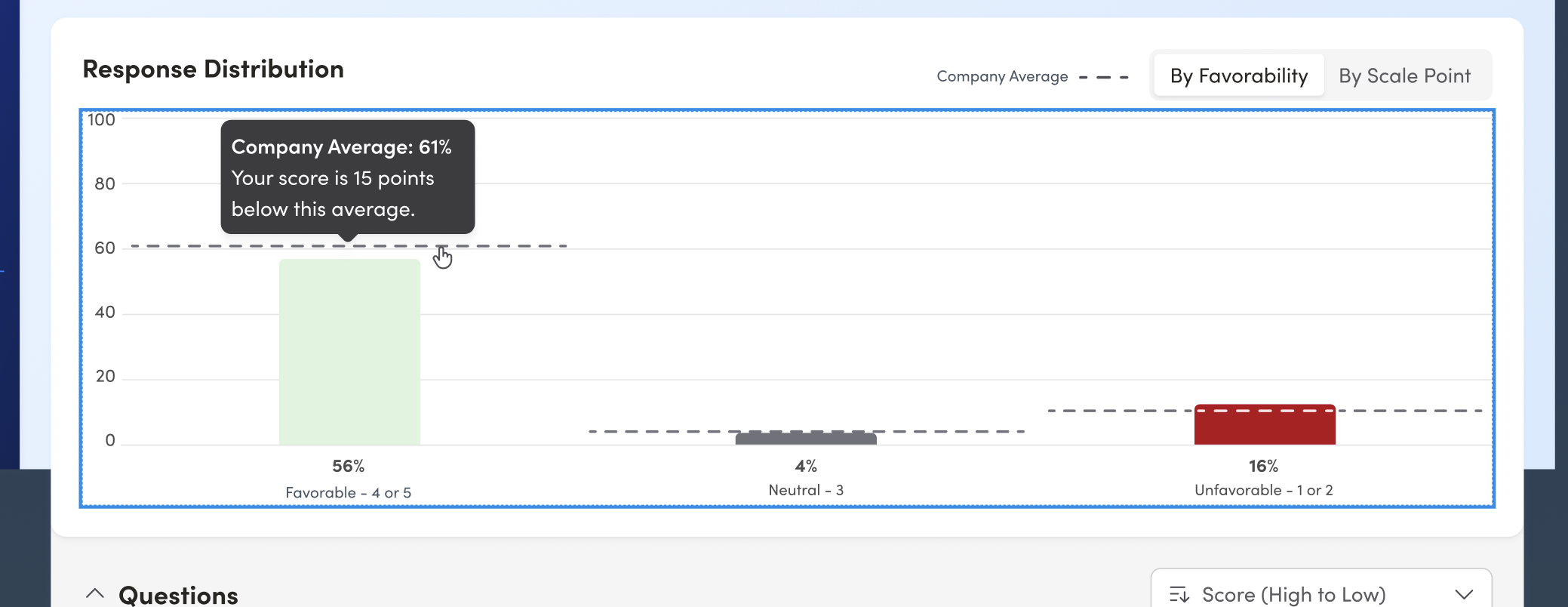This screenshot has height=607, width=1568.
Task: Click the Questions heading
Action: 178,595
